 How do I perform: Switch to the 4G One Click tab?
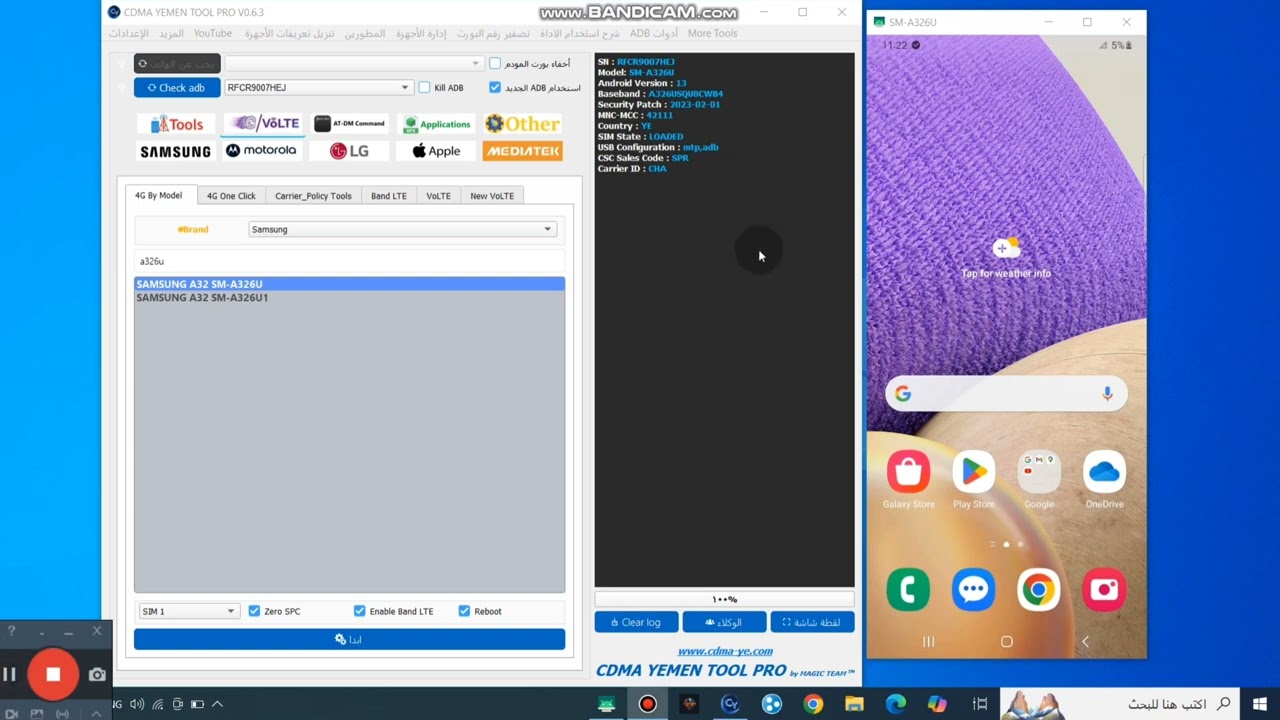coord(231,196)
